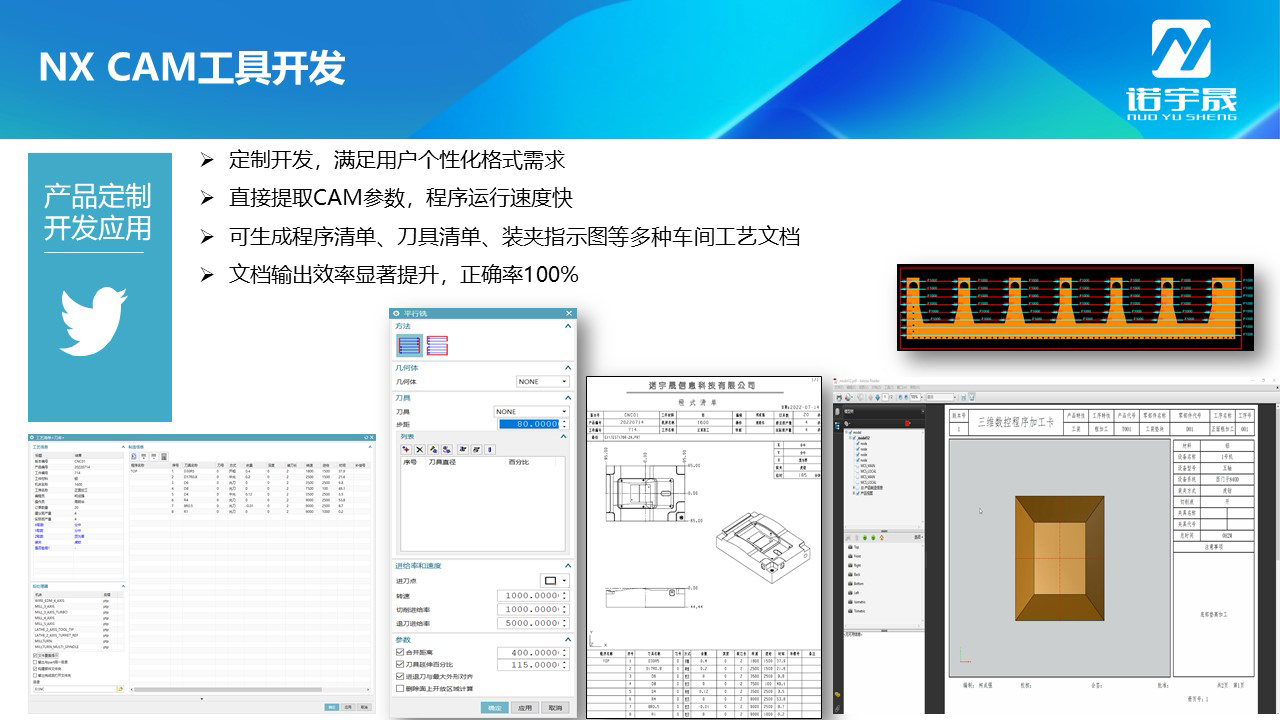Select the Front view in the views list
Image resolution: width=1280 pixels, height=720 pixels.
tap(855, 557)
